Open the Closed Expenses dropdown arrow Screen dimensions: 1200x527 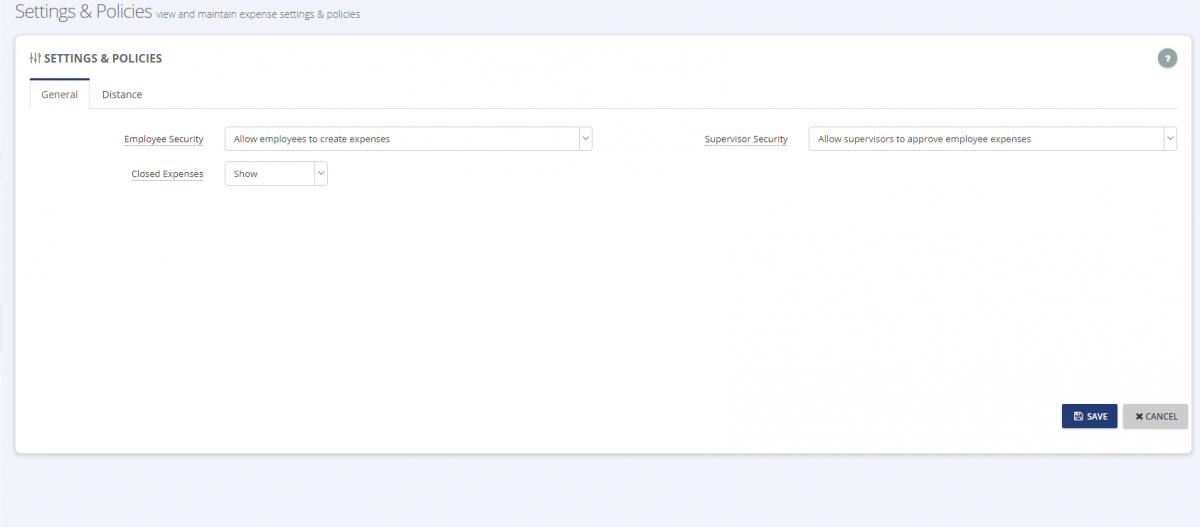pyautogui.click(x=321, y=173)
